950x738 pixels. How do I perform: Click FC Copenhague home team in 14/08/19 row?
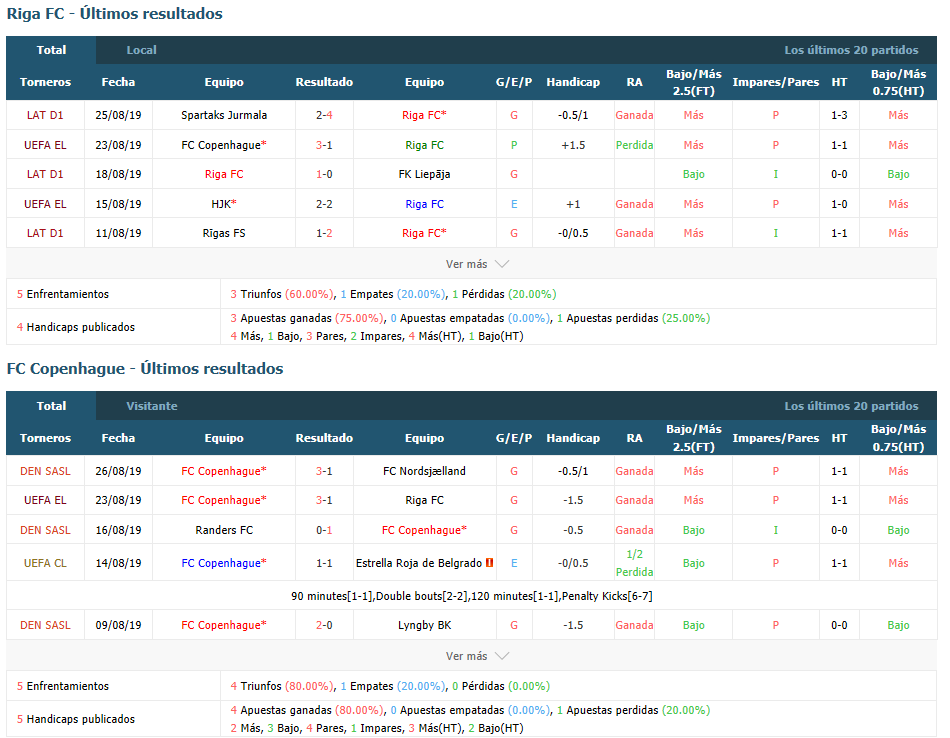pyautogui.click(x=224, y=563)
